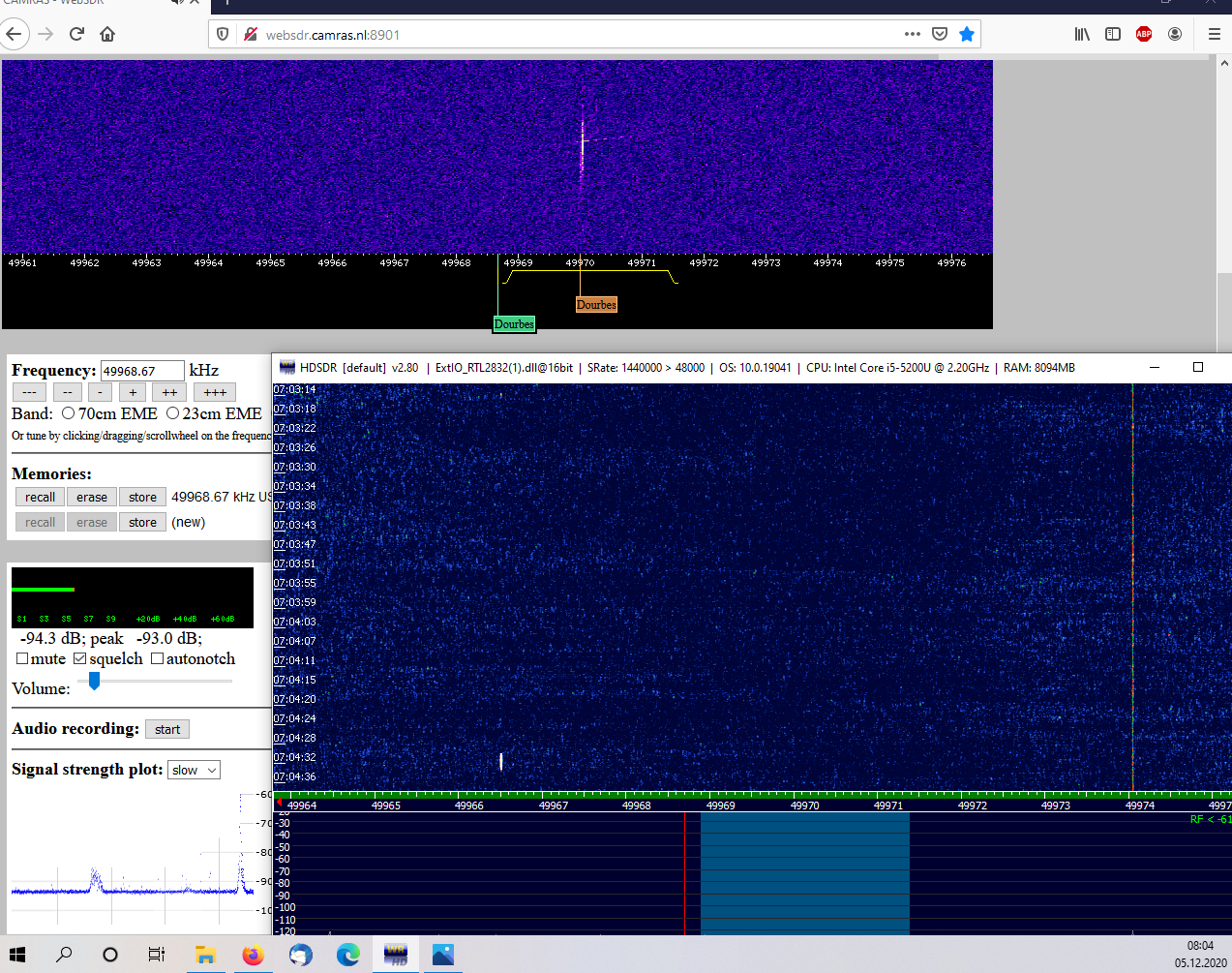Open the Windows Start menu
This screenshot has height=973, width=1232.
point(17,955)
